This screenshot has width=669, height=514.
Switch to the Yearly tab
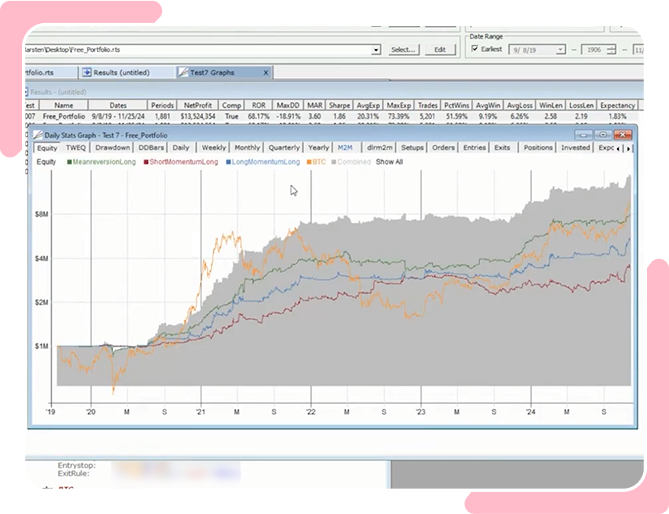tap(318, 148)
